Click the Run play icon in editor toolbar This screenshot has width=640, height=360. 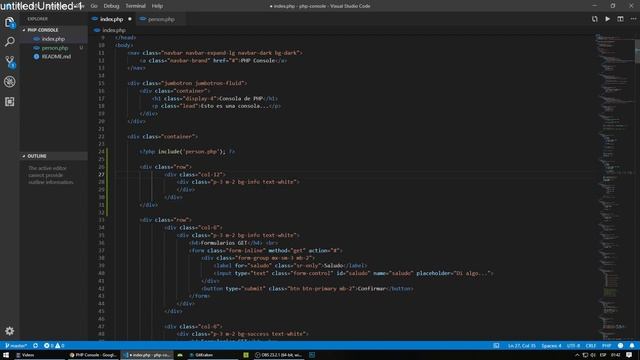click(x=608, y=19)
